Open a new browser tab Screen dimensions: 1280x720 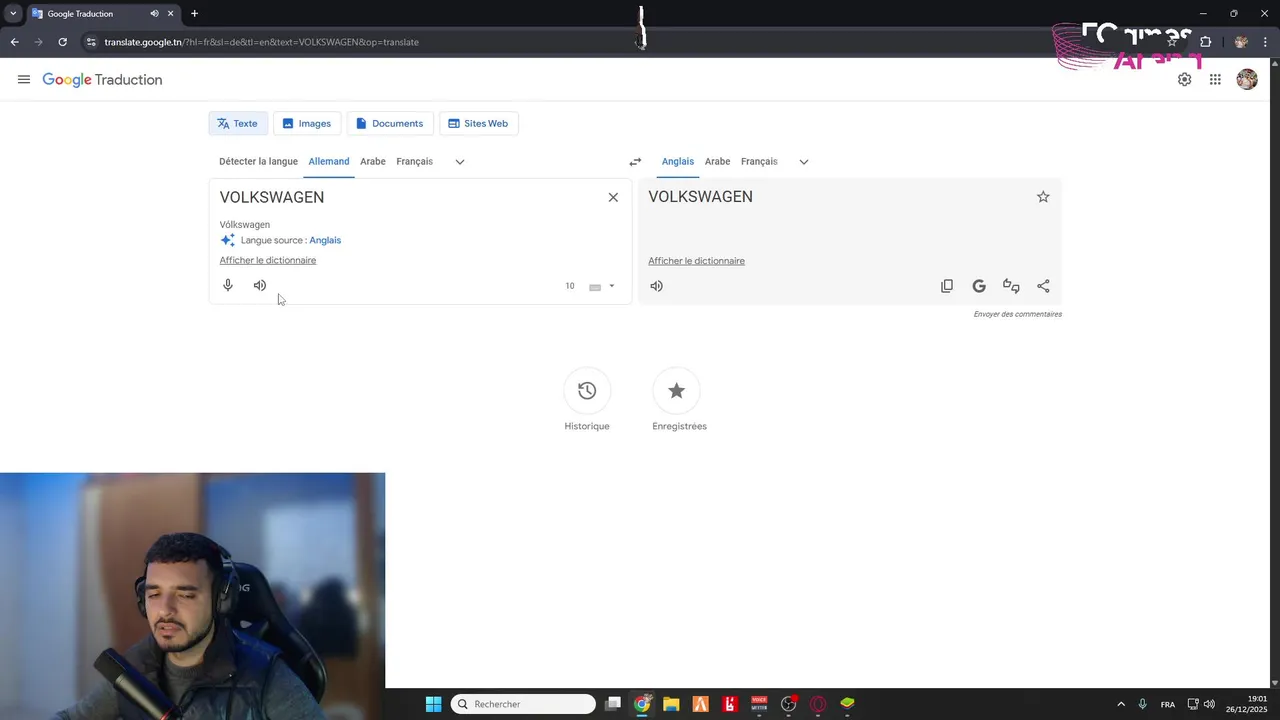(x=194, y=14)
